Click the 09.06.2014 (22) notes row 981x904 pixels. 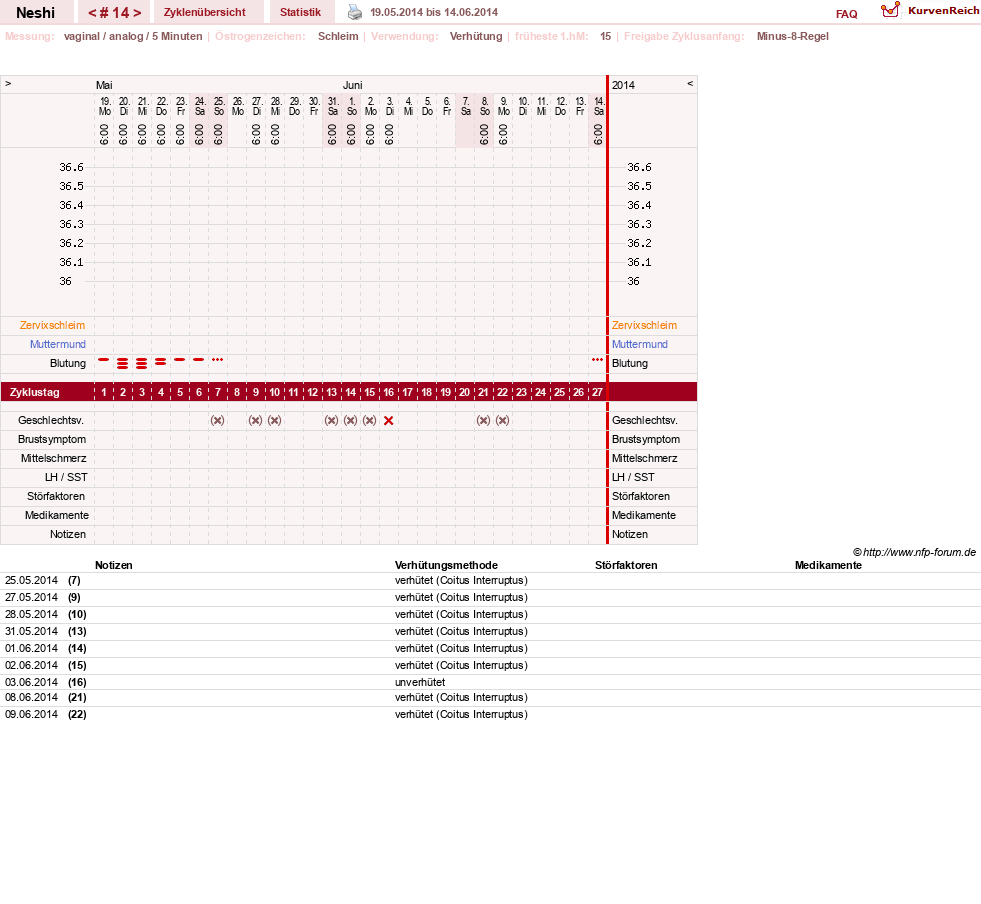point(490,714)
